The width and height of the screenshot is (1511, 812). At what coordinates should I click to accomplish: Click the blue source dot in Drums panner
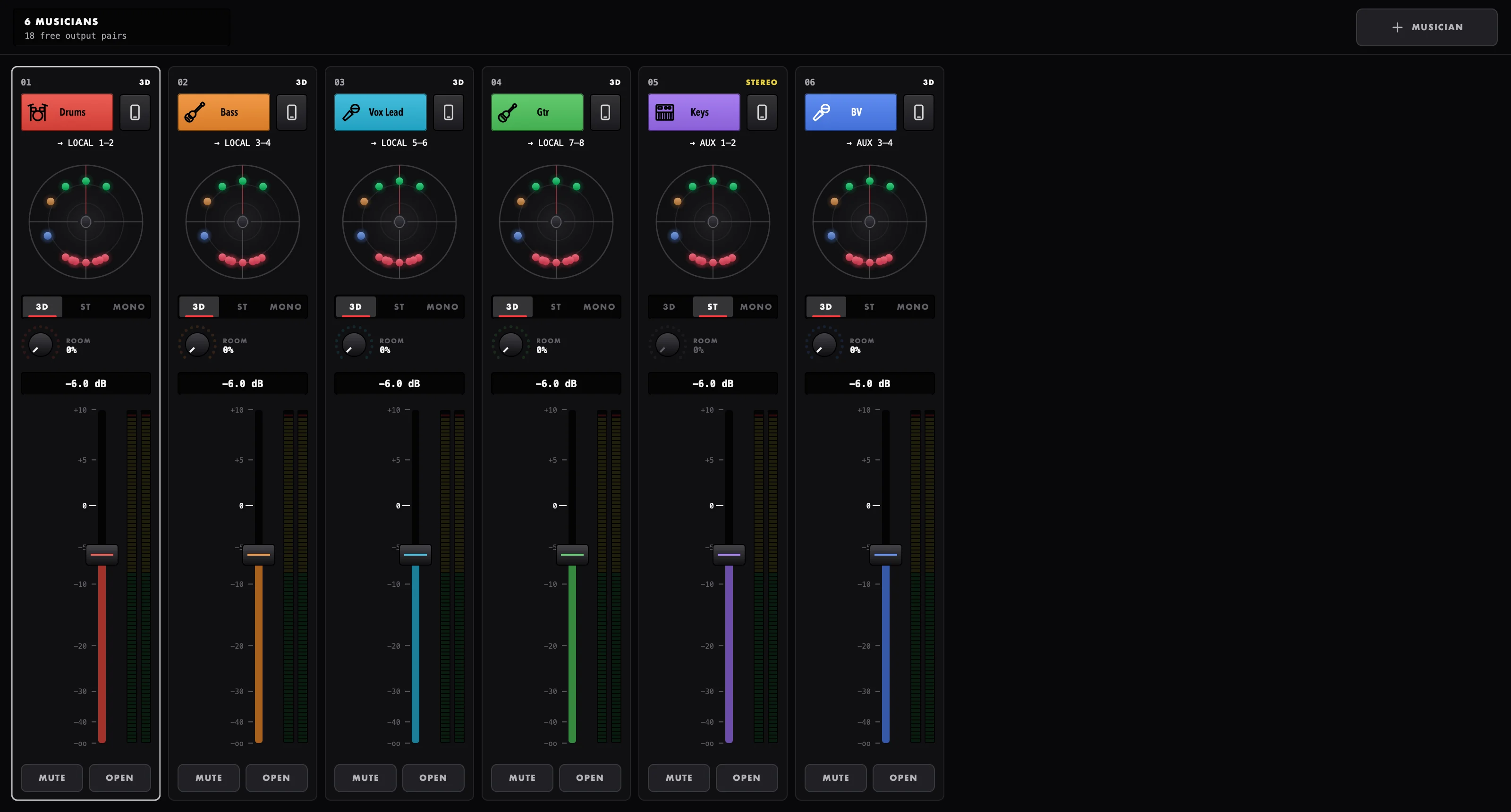(x=48, y=236)
